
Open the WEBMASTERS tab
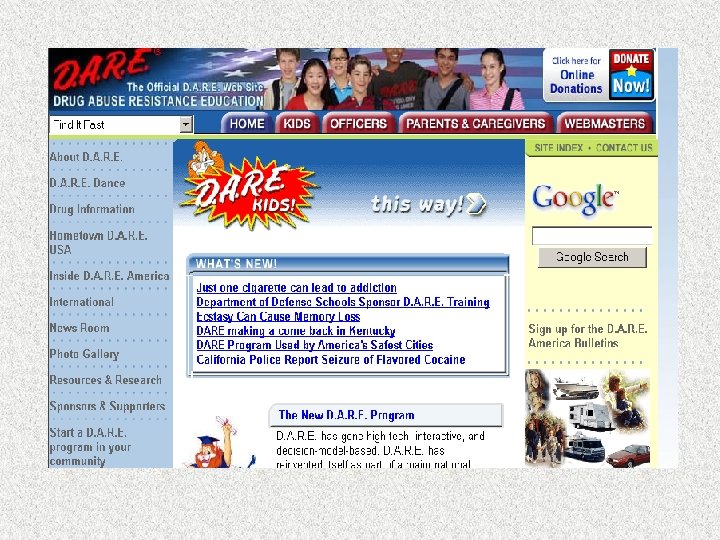604,124
